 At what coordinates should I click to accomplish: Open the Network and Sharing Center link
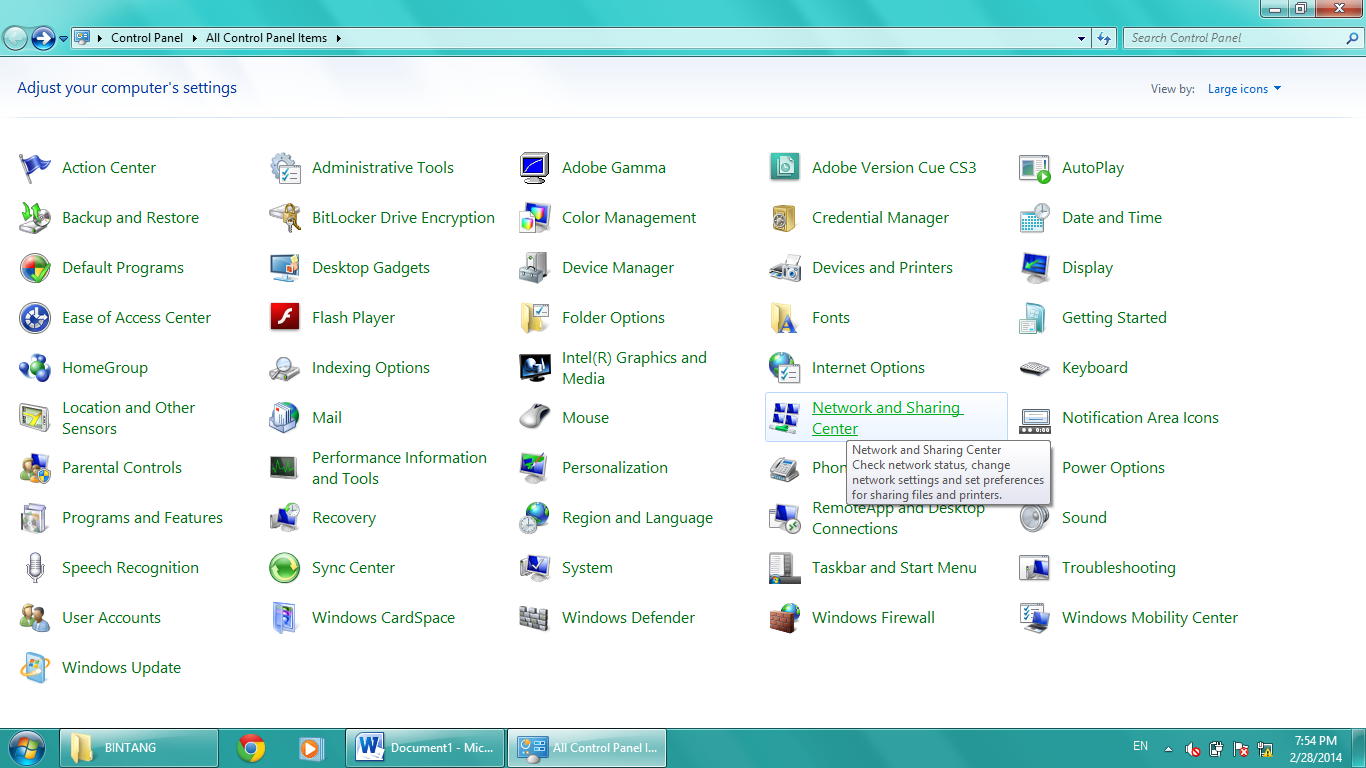tap(887, 418)
